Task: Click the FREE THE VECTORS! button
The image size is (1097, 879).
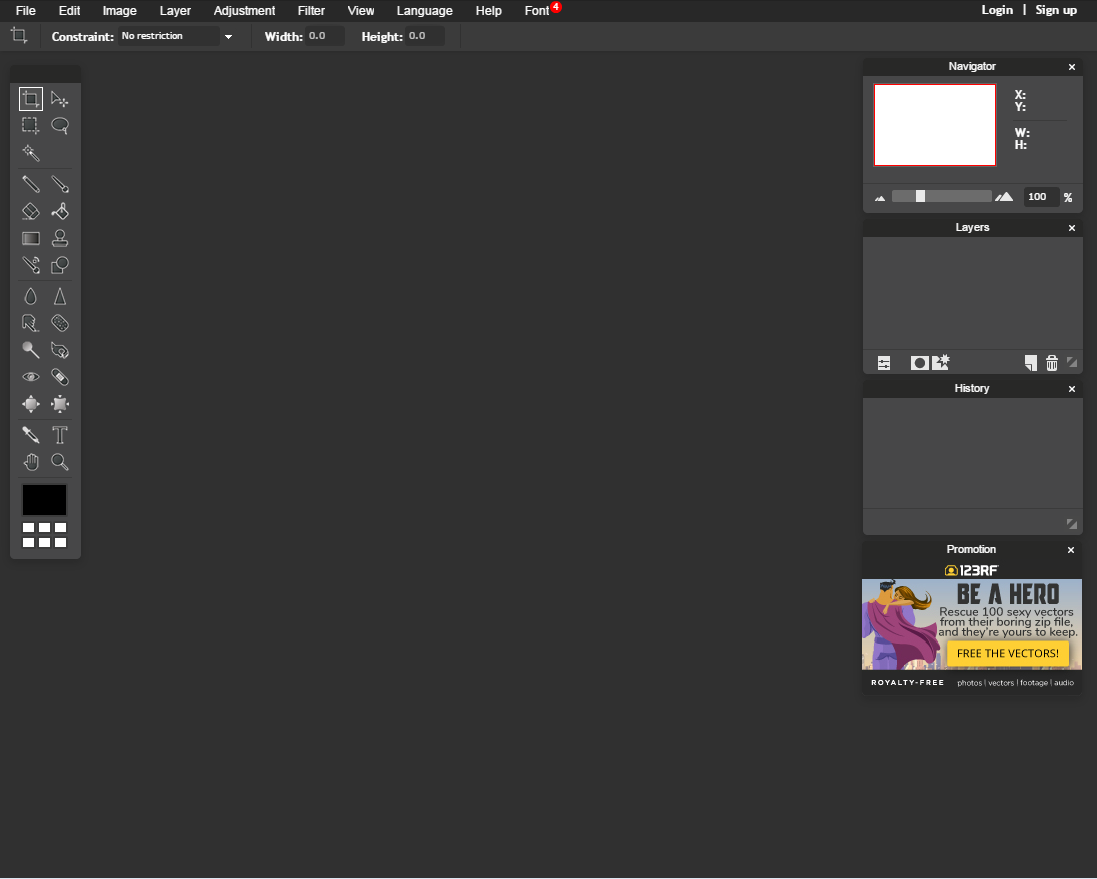Action: coord(1007,653)
